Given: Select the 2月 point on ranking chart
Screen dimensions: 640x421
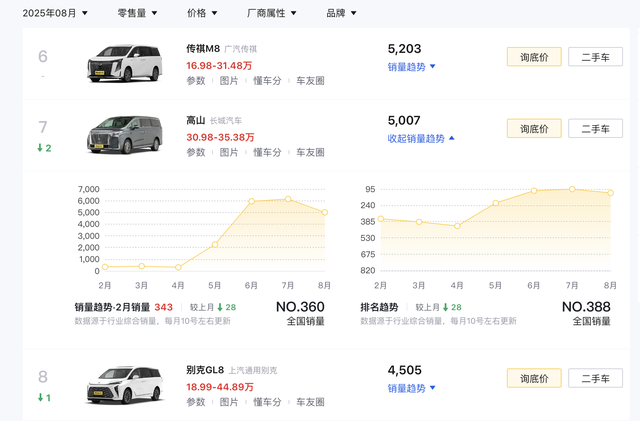Looking at the screenshot, I should (x=380, y=219).
